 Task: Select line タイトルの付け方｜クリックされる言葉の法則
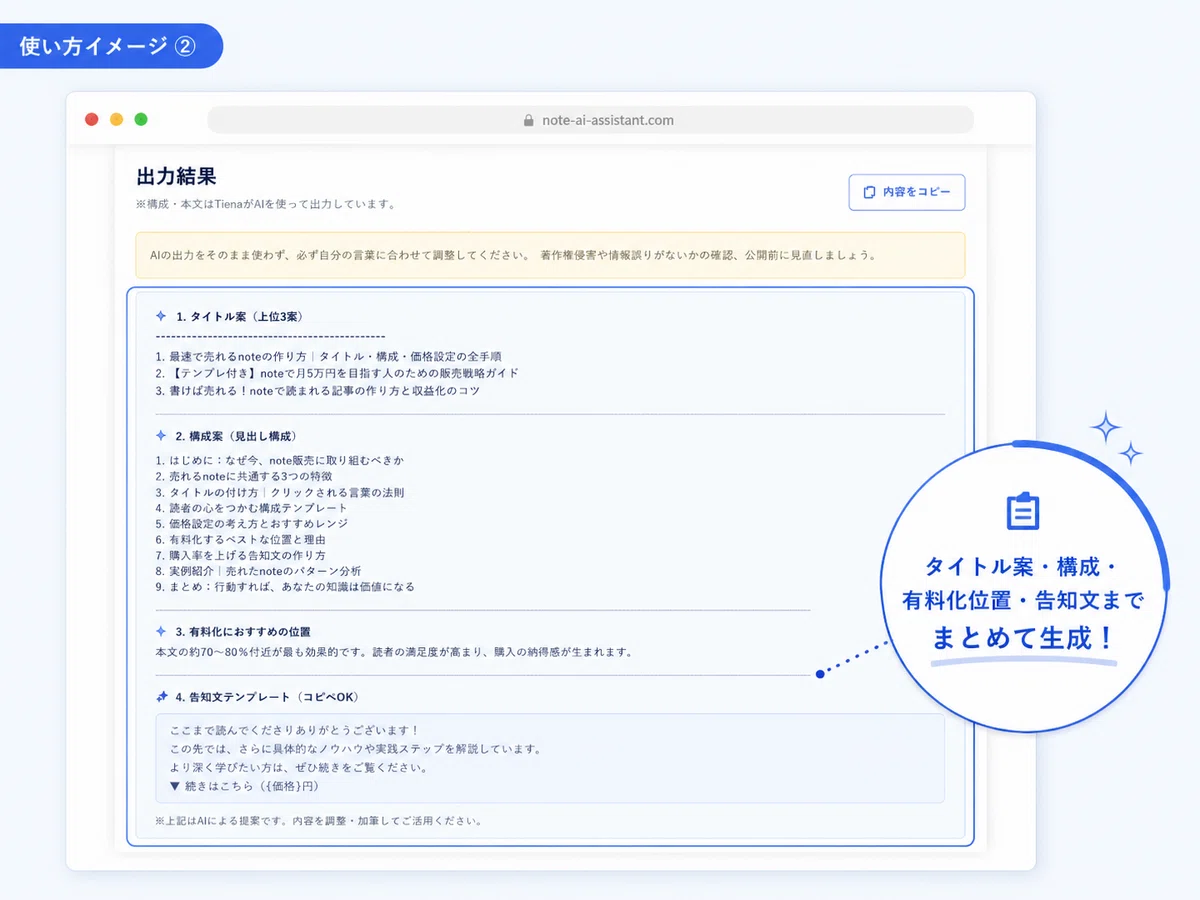point(280,493)
